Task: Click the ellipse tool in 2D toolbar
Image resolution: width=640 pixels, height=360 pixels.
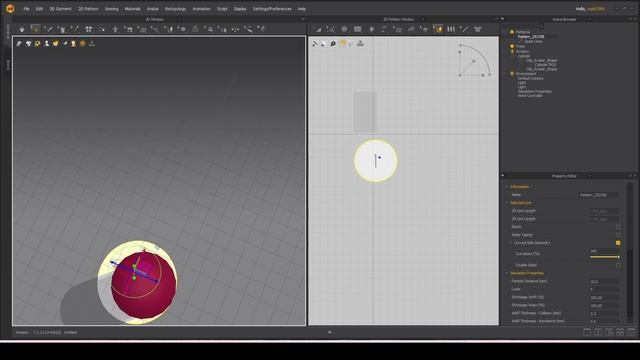Action: click(344, 29)
